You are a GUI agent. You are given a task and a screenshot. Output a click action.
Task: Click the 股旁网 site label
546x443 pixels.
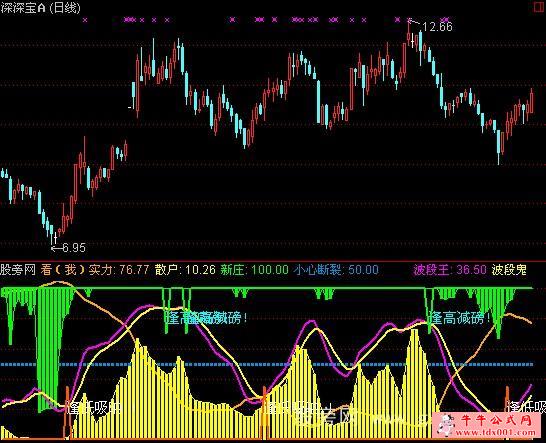18,270
